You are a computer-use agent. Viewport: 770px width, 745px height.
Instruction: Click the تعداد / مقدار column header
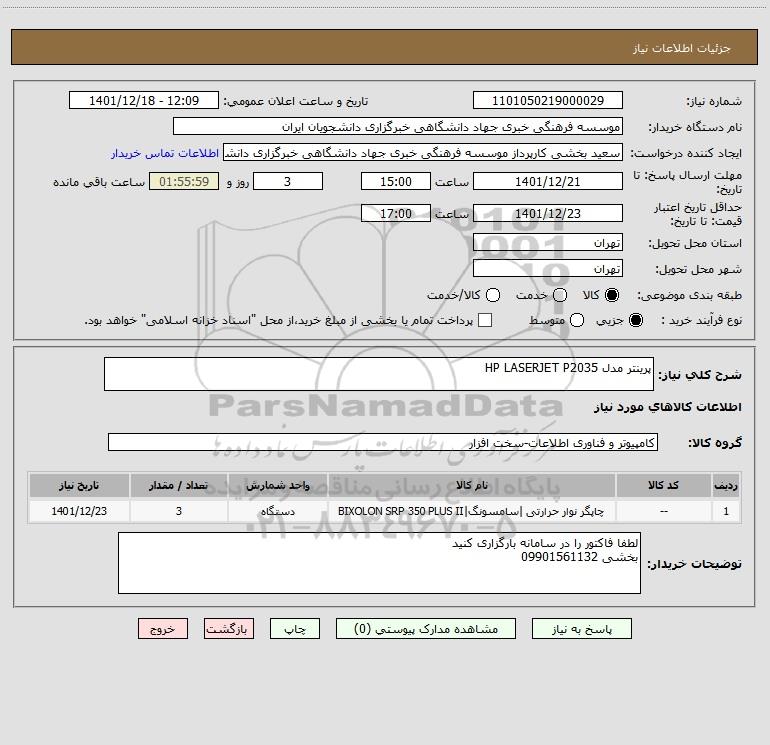click(179, 485)
